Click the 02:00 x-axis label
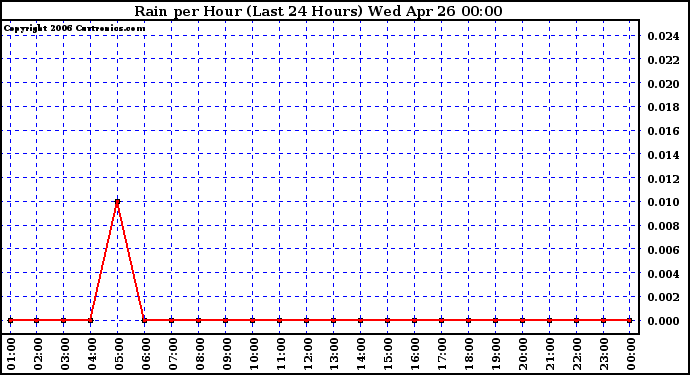This screenshot has height=375, width=690. pos(38,354)
